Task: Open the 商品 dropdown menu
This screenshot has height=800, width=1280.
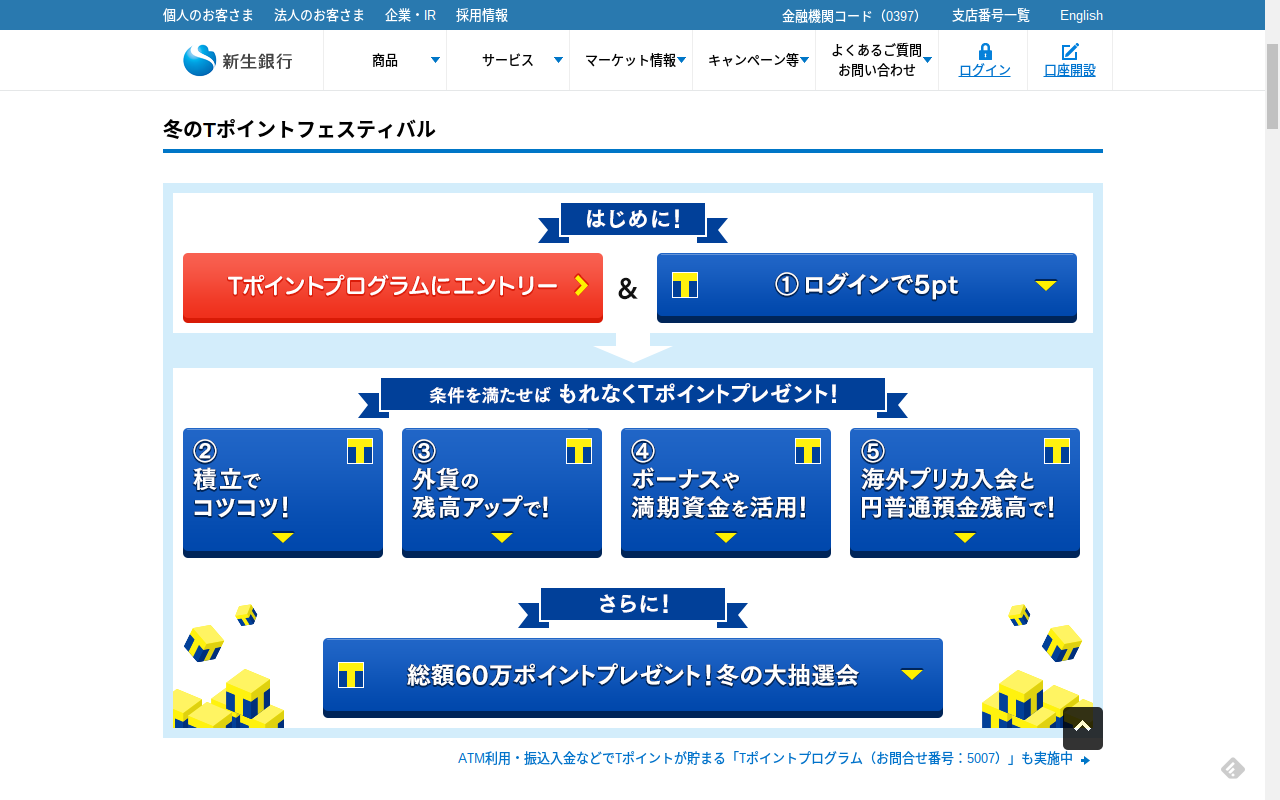Action: point(385,60)
